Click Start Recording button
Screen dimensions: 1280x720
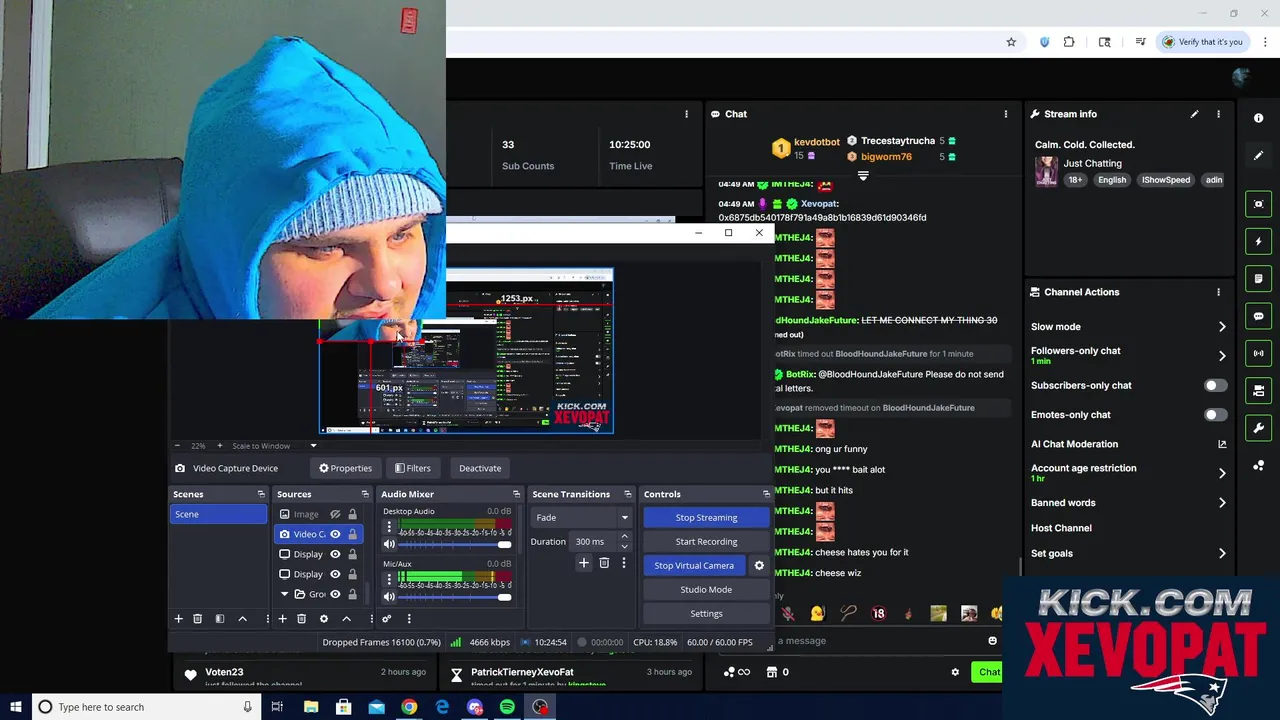pos(706,542)
